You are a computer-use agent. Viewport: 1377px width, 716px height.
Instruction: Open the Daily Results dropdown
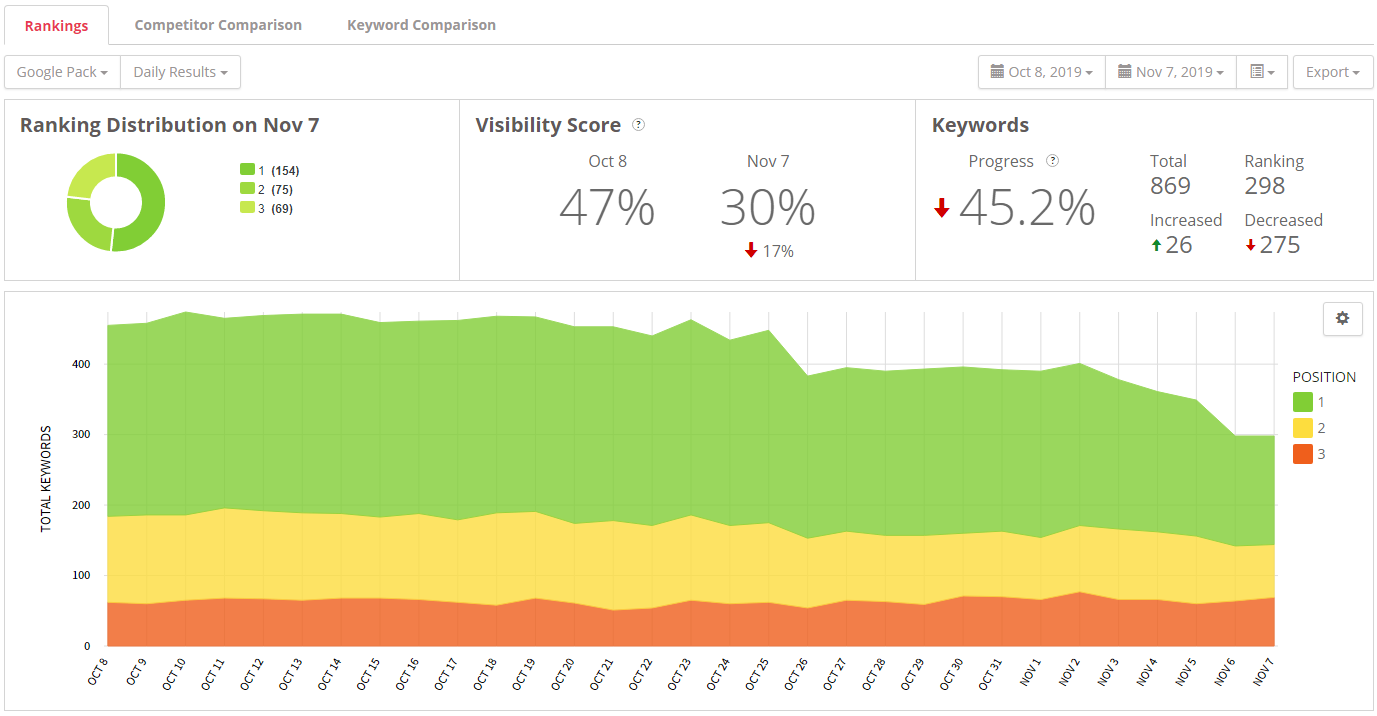pos(180,72)
